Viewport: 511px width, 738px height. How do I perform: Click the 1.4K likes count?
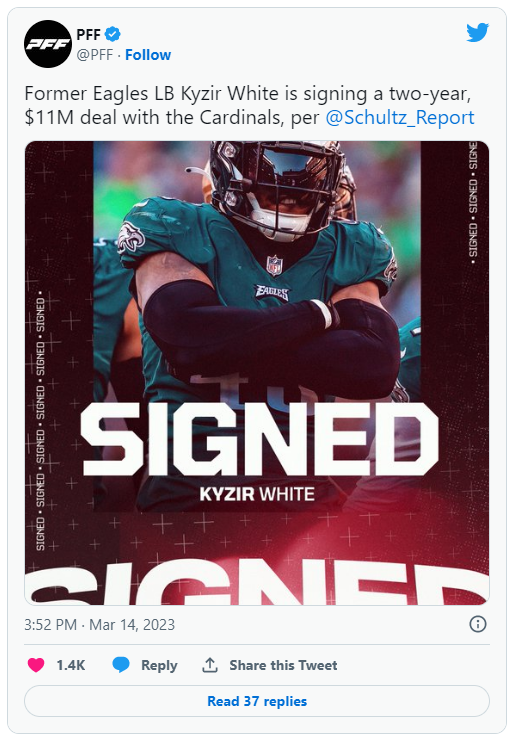click(x=71, y=665)
